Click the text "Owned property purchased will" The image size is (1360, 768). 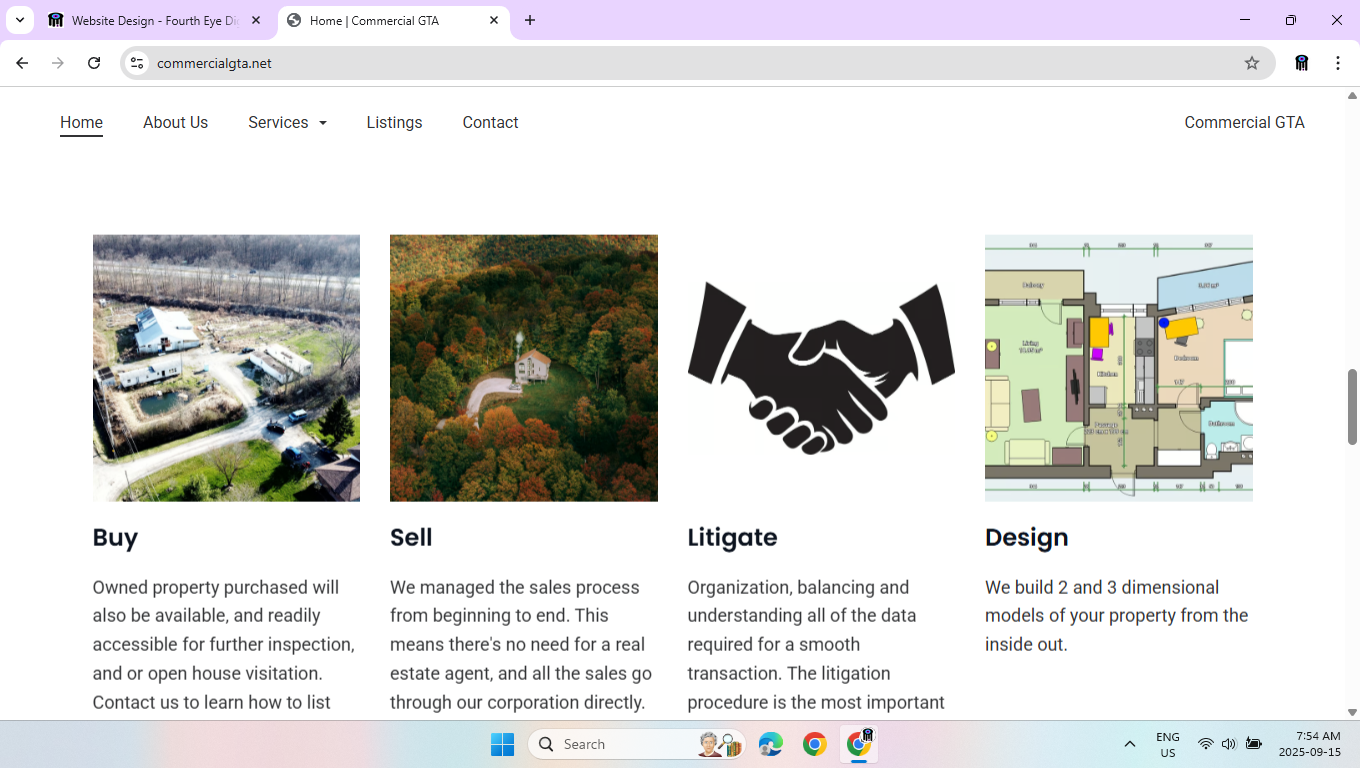pos(216,587)
